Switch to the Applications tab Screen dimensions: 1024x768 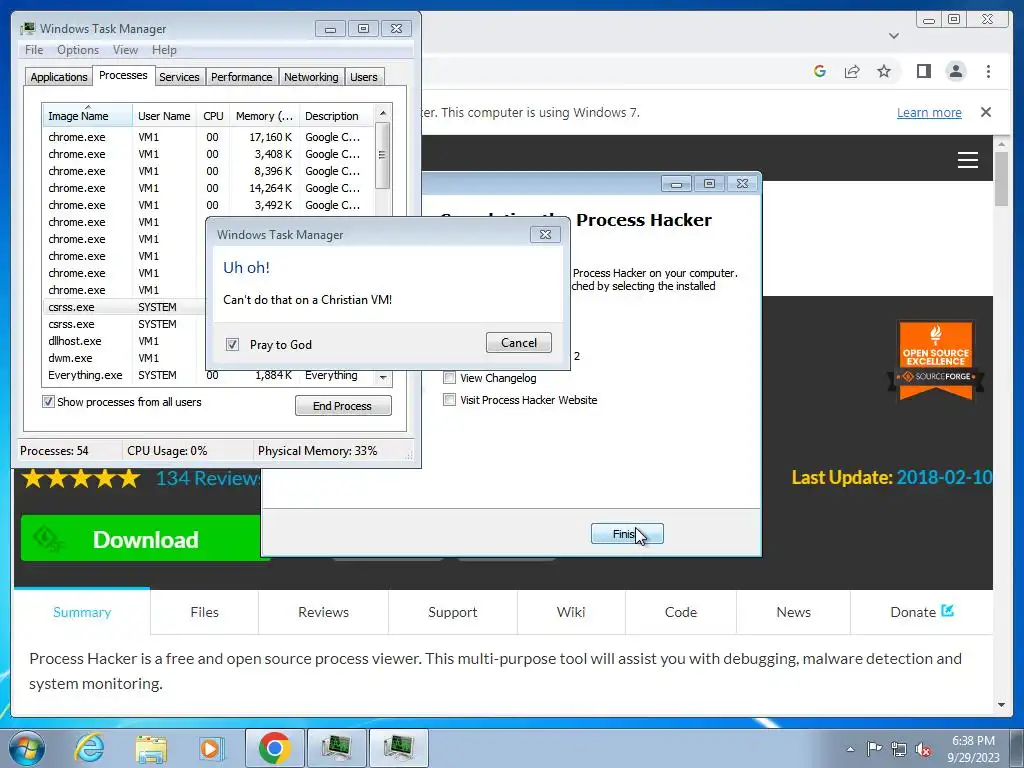pos(59,77)
